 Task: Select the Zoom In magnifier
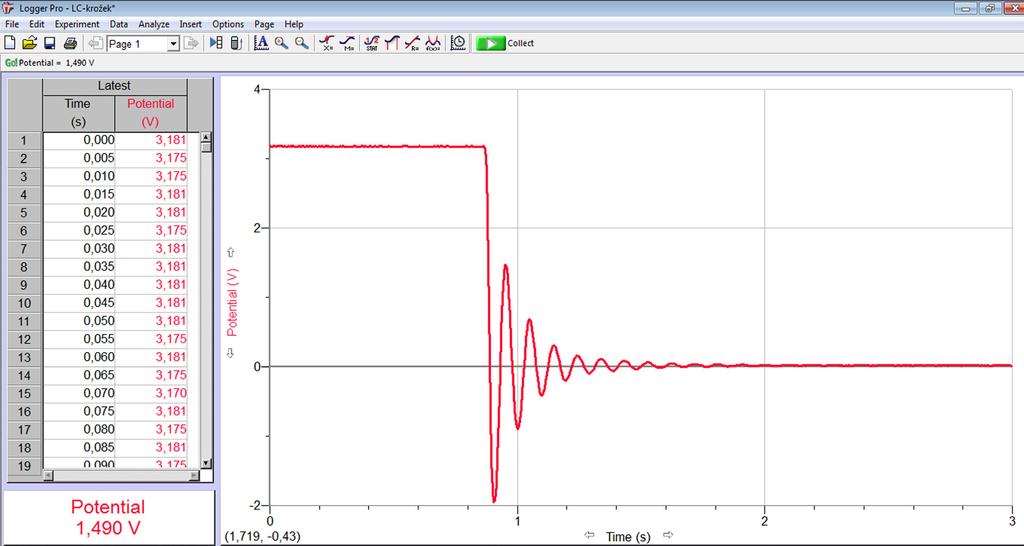pos(281,43)
